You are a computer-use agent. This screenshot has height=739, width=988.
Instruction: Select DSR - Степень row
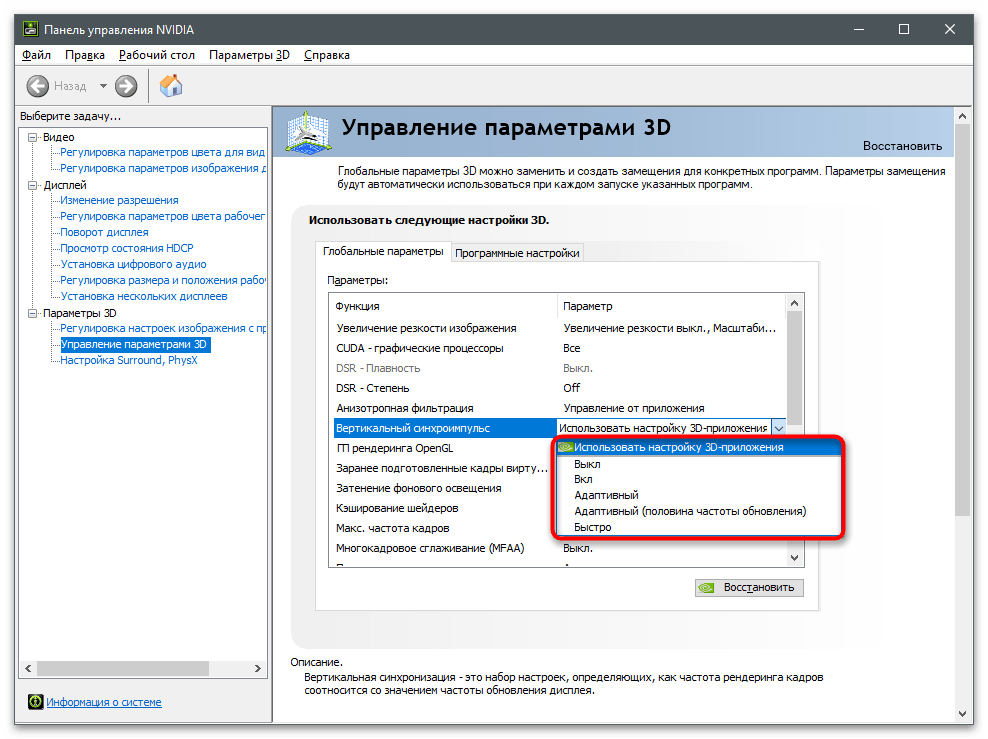[560, 388]
